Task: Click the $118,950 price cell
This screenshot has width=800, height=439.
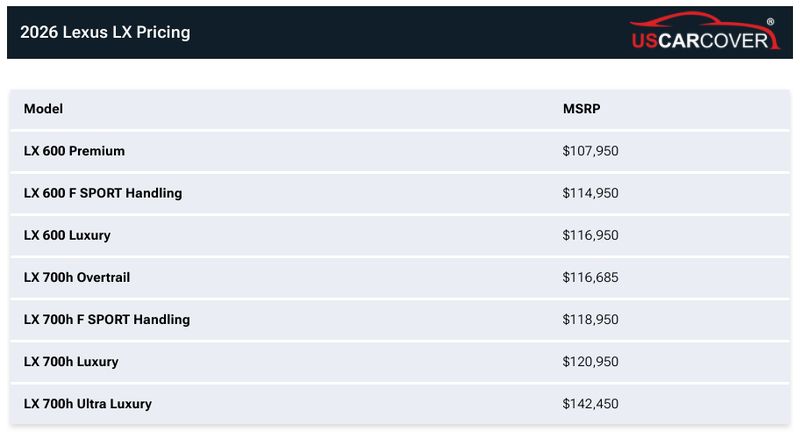Action: (x=591, y=320)
